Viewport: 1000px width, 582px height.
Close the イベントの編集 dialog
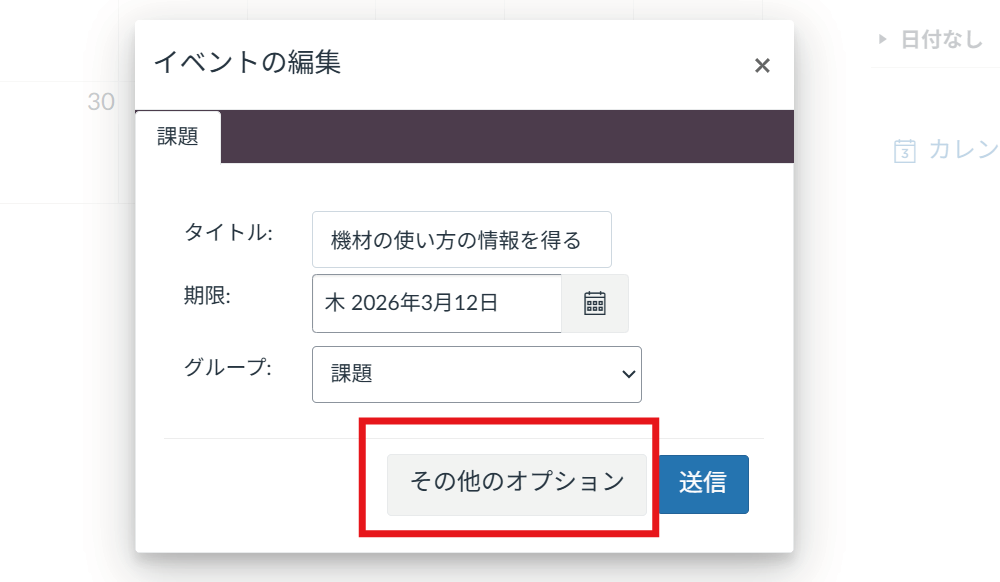pyautogui.click(x=762, y=65)
